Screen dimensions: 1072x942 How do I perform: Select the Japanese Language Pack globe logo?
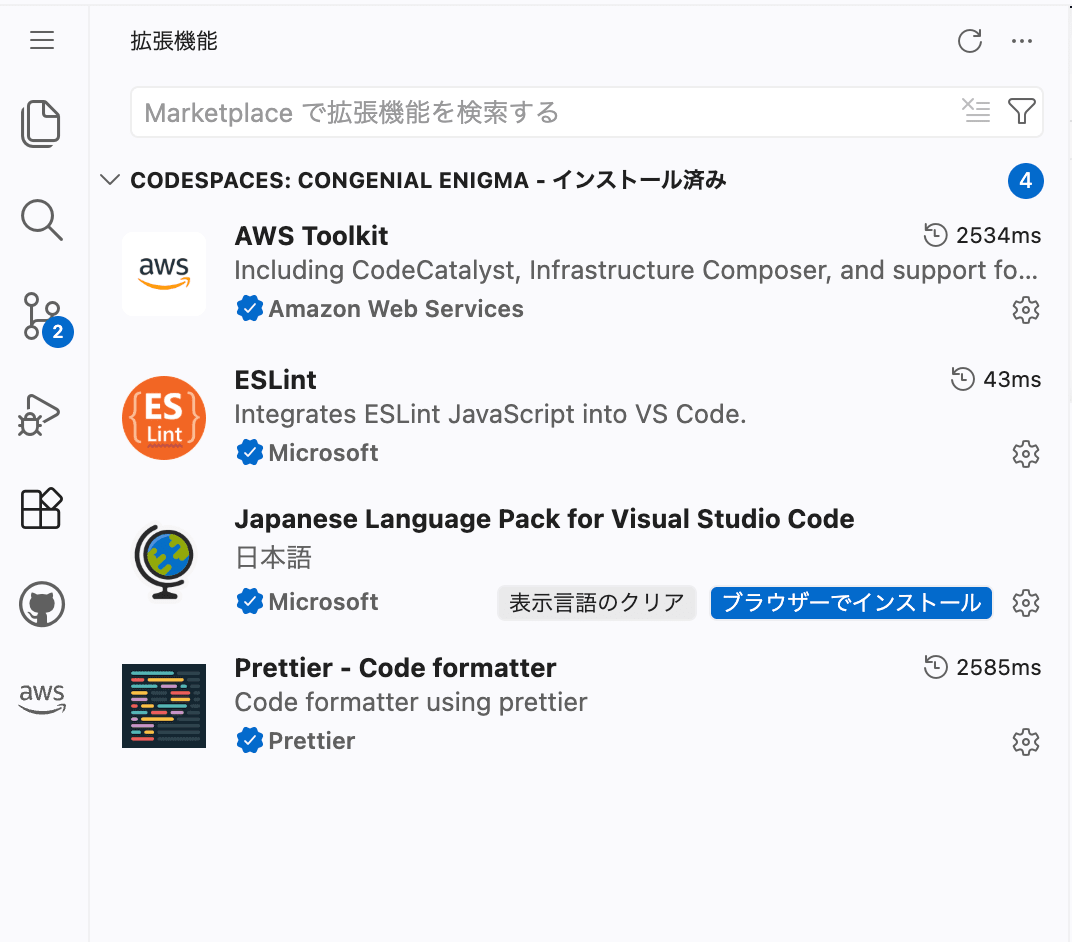click(164, 561)
